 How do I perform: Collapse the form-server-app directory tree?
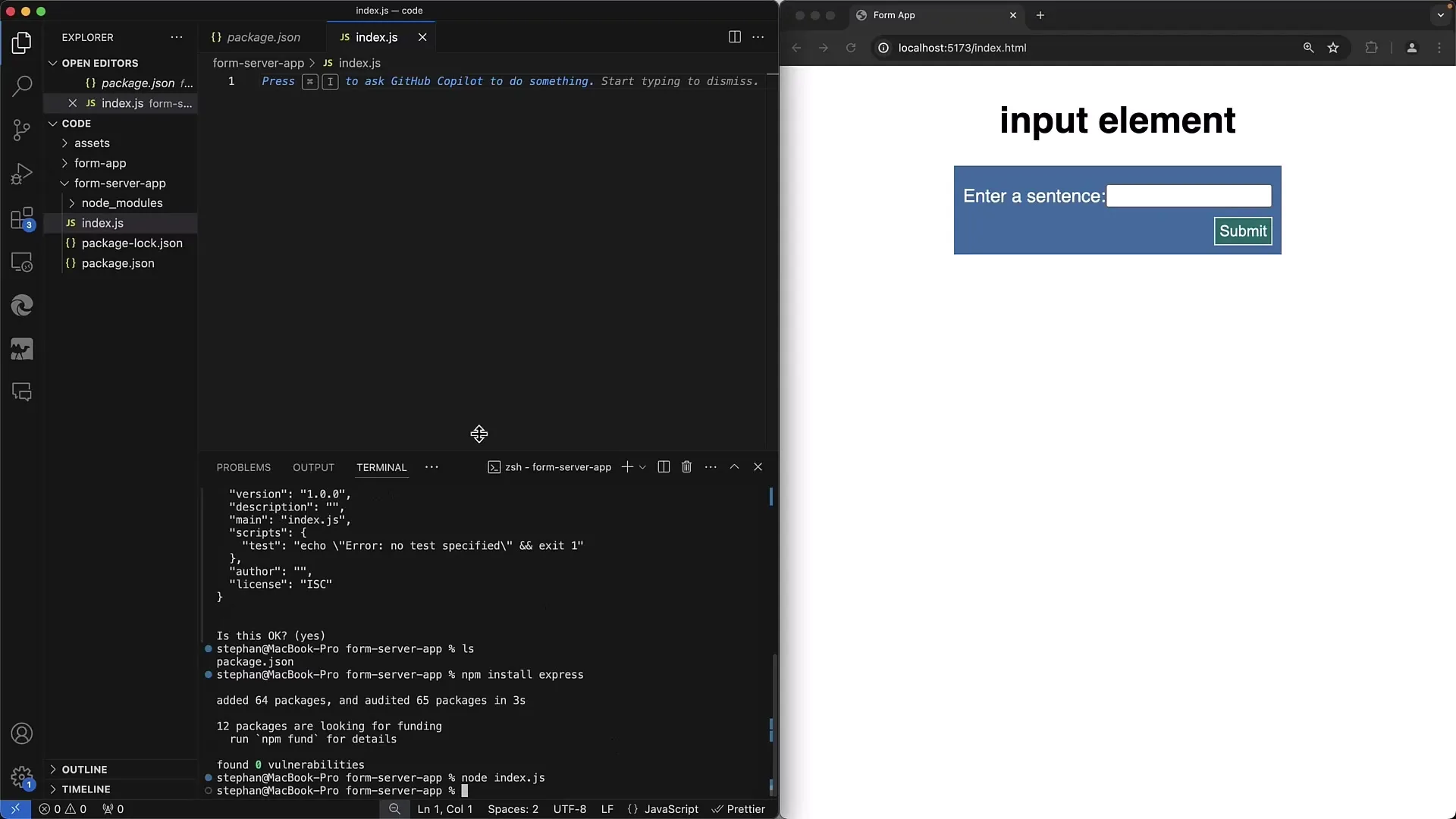coord(63,182)
